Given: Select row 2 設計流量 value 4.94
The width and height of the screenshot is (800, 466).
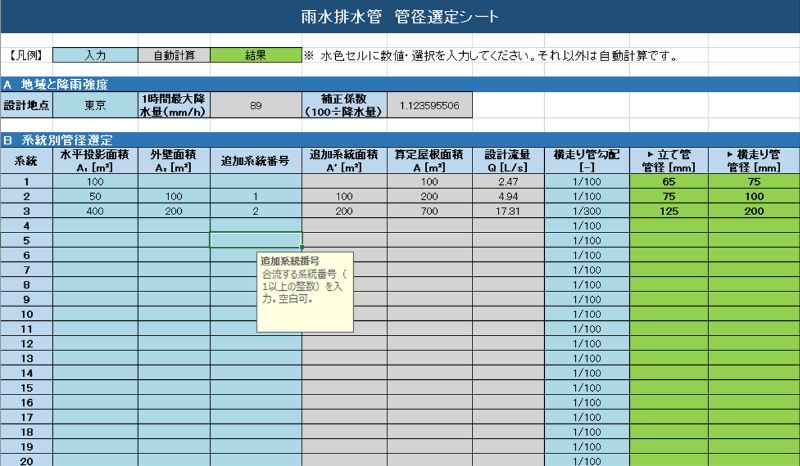Looking at the screenshot, I should [507, 197].
